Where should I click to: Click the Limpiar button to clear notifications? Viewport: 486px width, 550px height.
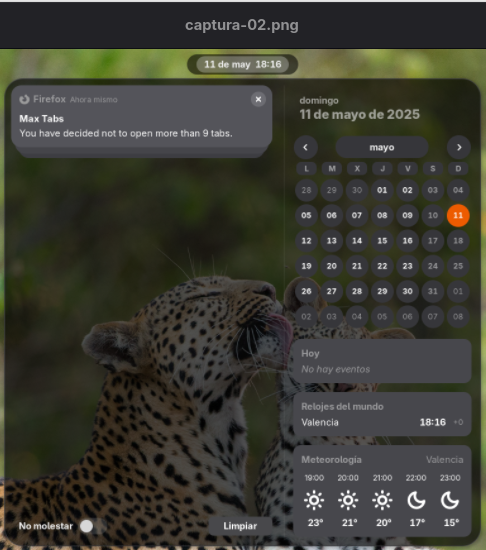[x=240, y=526]
